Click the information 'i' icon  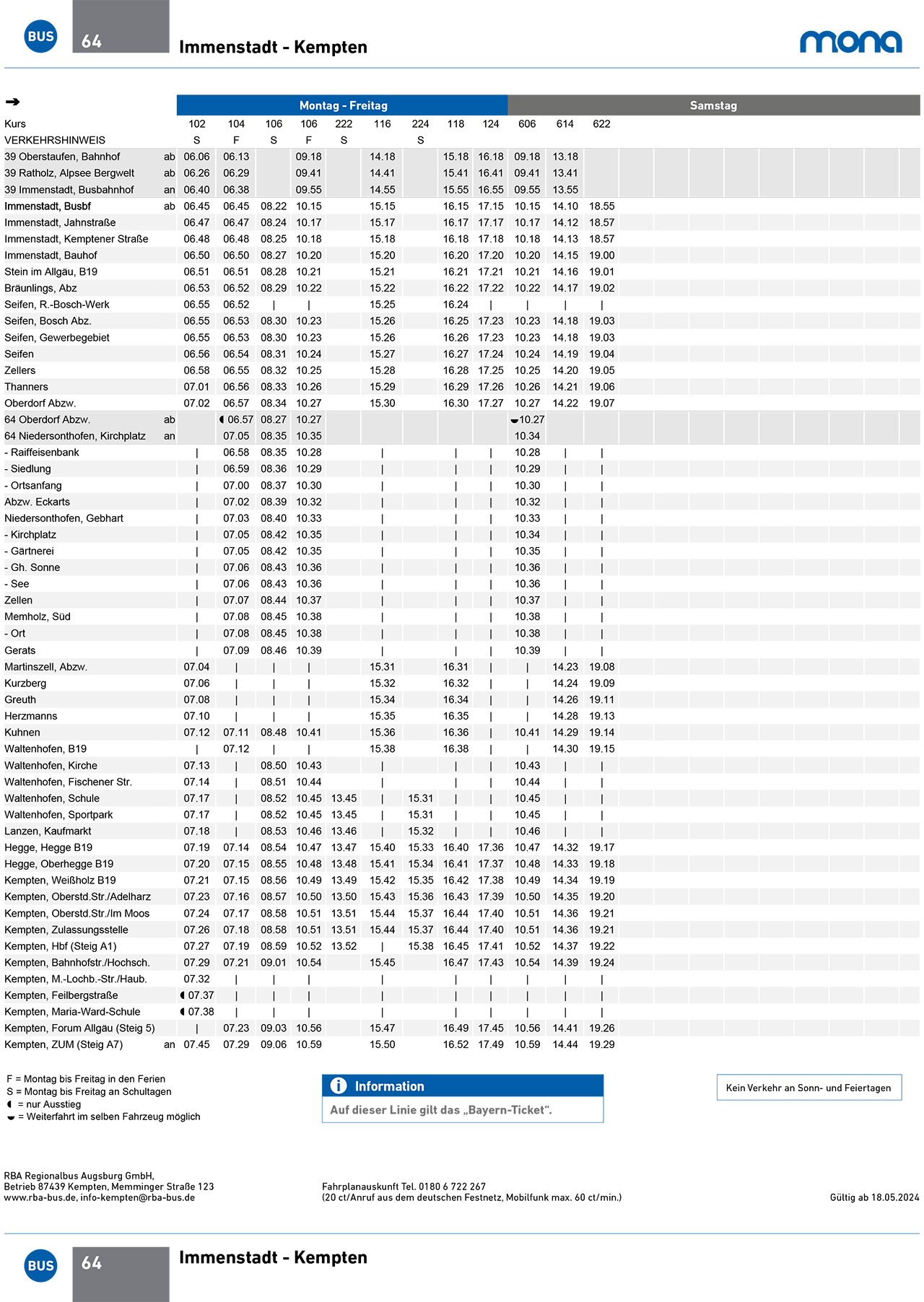coord(338,1085)
